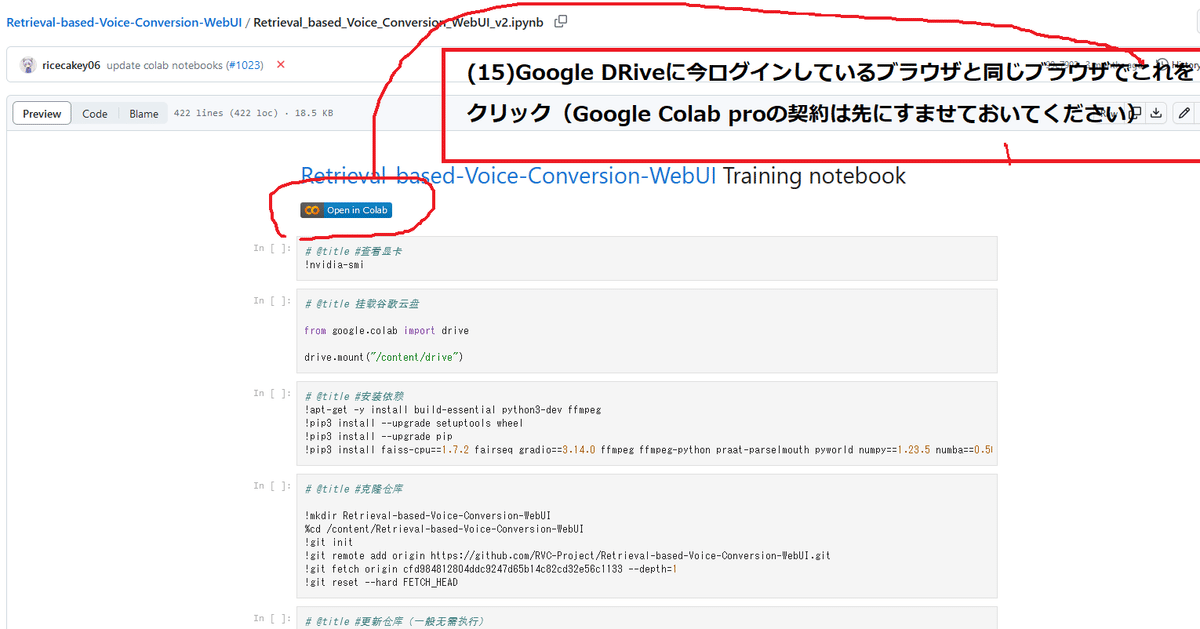Image resolution: width=1200 pixels, height=629 pixels.
Task: Switch to the Preview tab
Action: [x=42, y=114]
